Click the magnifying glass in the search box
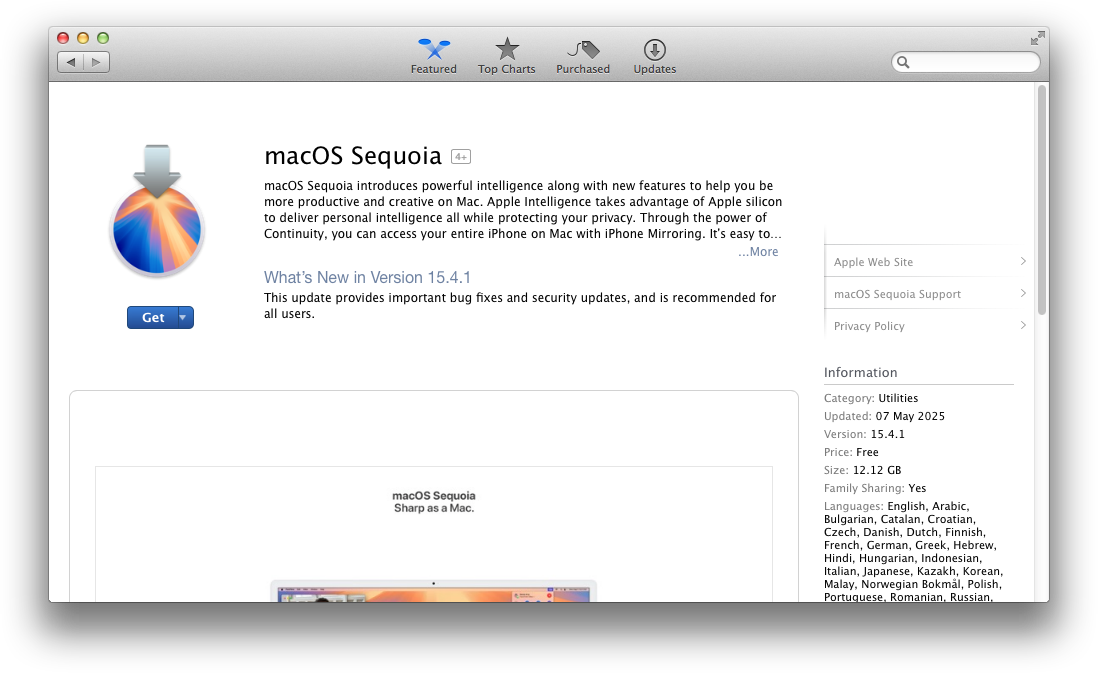Viewport: 1098px width, 673px height. pyautogui.click(x=904, y=62)
